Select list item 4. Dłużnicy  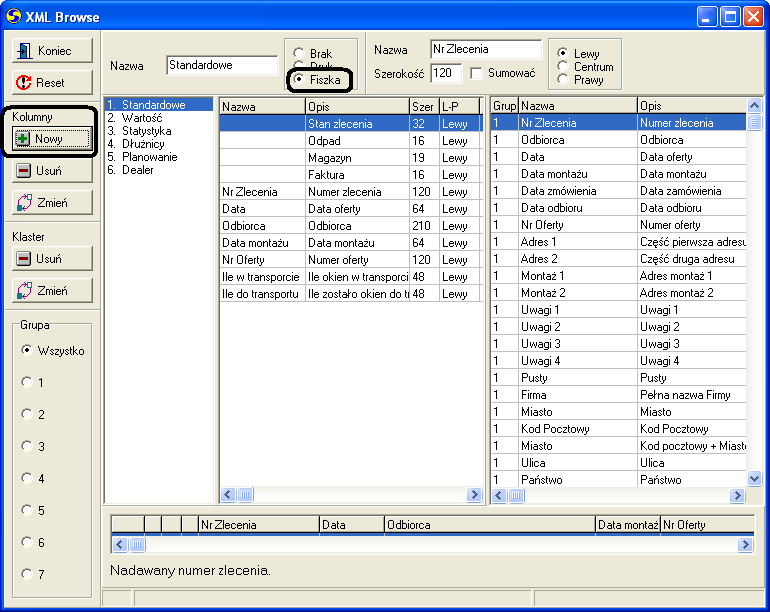pyautogui.click(x=159, y=144)
